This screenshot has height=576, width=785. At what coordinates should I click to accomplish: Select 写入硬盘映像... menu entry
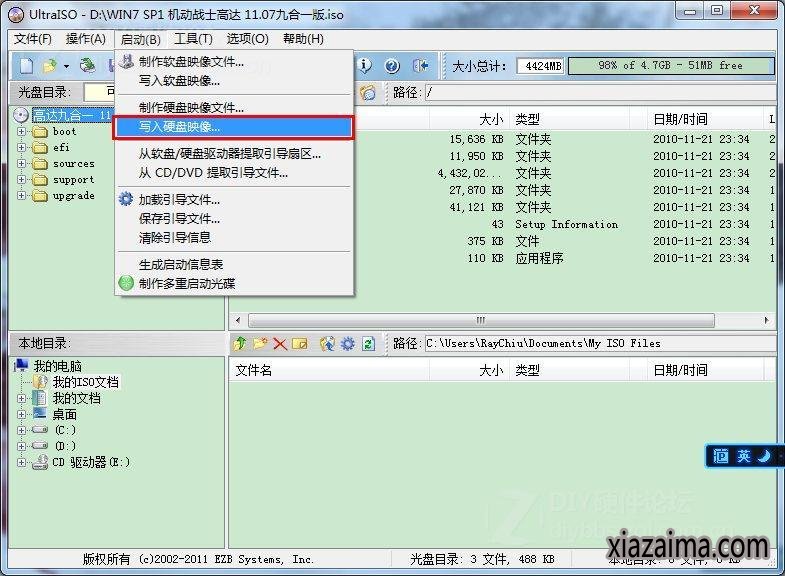coord(233,127)
